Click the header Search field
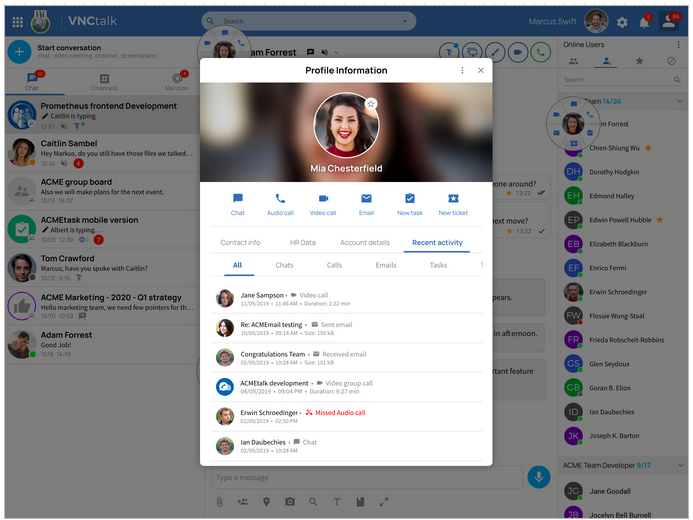The width and height of the screenshot is (693, 520). tap(308, 21)
